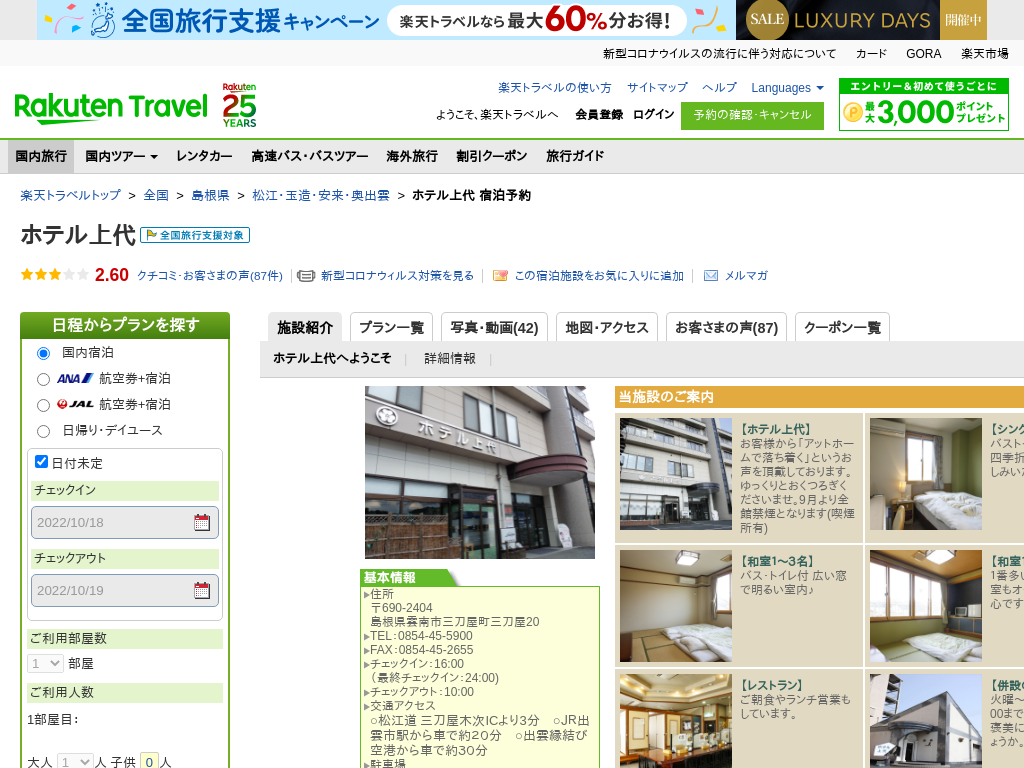Viewport: 1024px width, 768px height.
Task: Open the check-out calendar icon
Action: (x=202, y=590)
